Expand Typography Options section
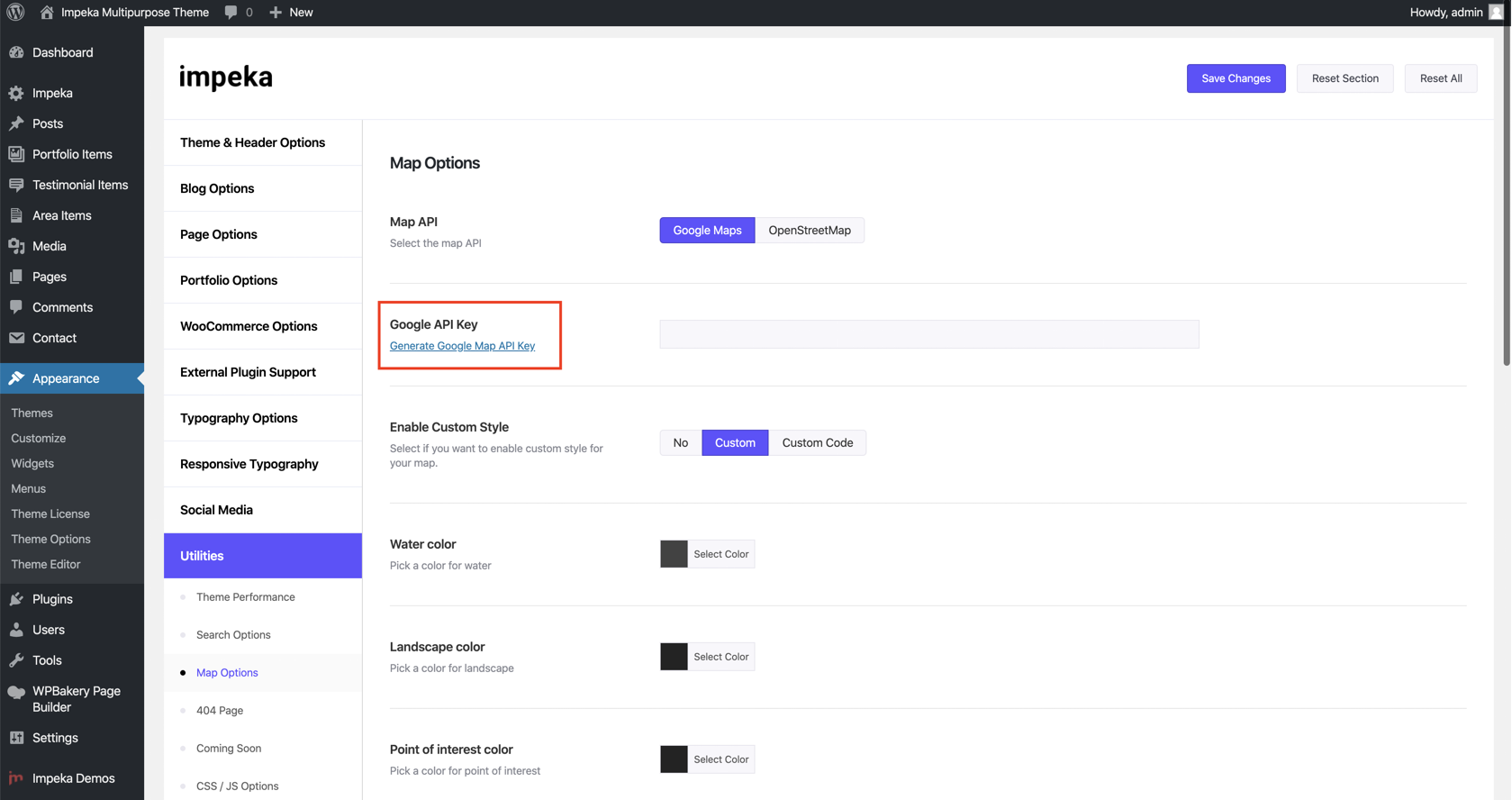This screenshot has width=1512, height=800. [x=239, y=418]
